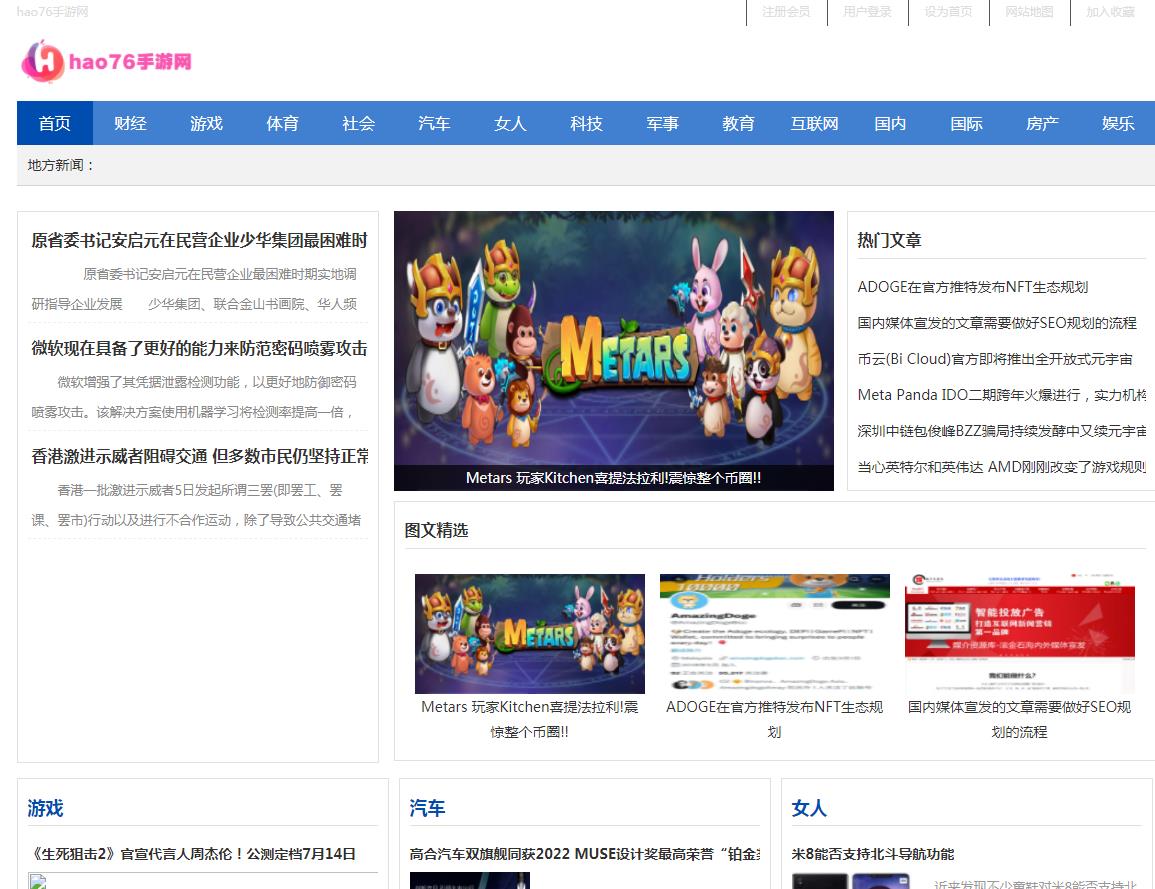Open 图文精选 caption 国内媒体宣发的文章需要做好SEO规划的流程
This screenshot has height=889, width=1155.
(x=1019, y=719)
